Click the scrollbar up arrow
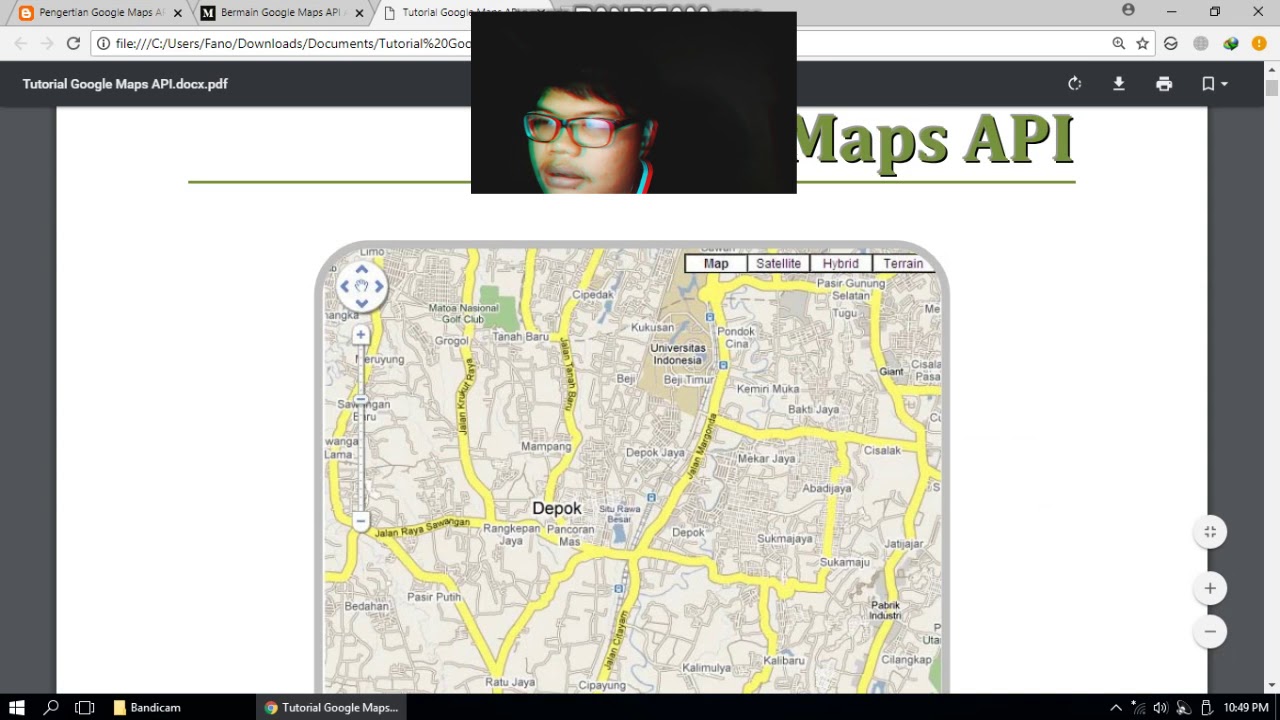The height and width of the screenshot is (720, 1280). tap(1272, 68)
